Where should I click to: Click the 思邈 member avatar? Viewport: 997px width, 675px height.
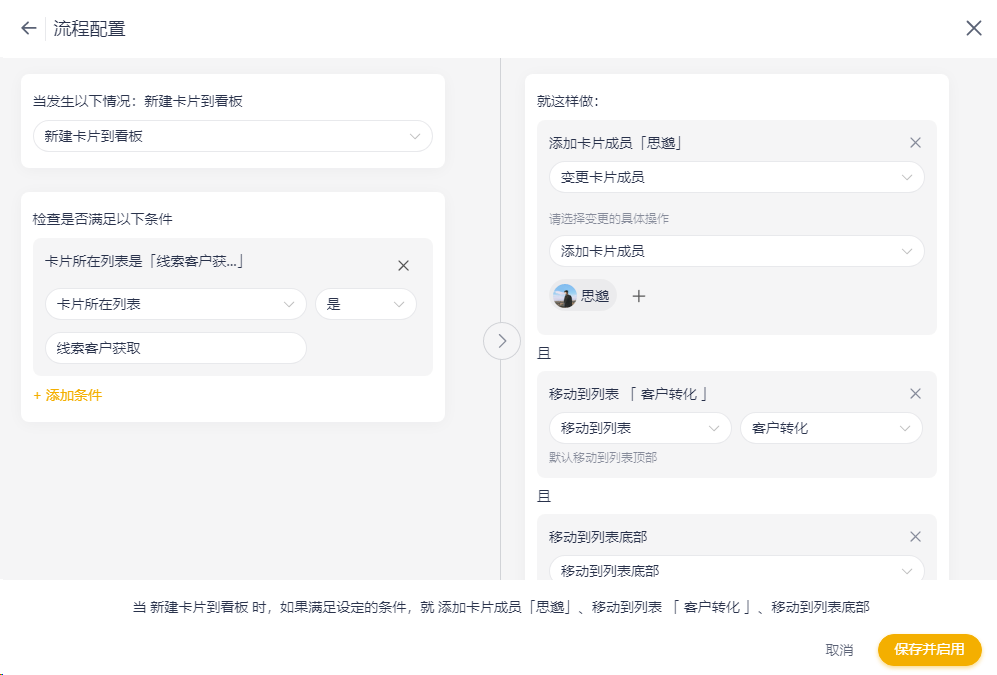click(565, 296)
